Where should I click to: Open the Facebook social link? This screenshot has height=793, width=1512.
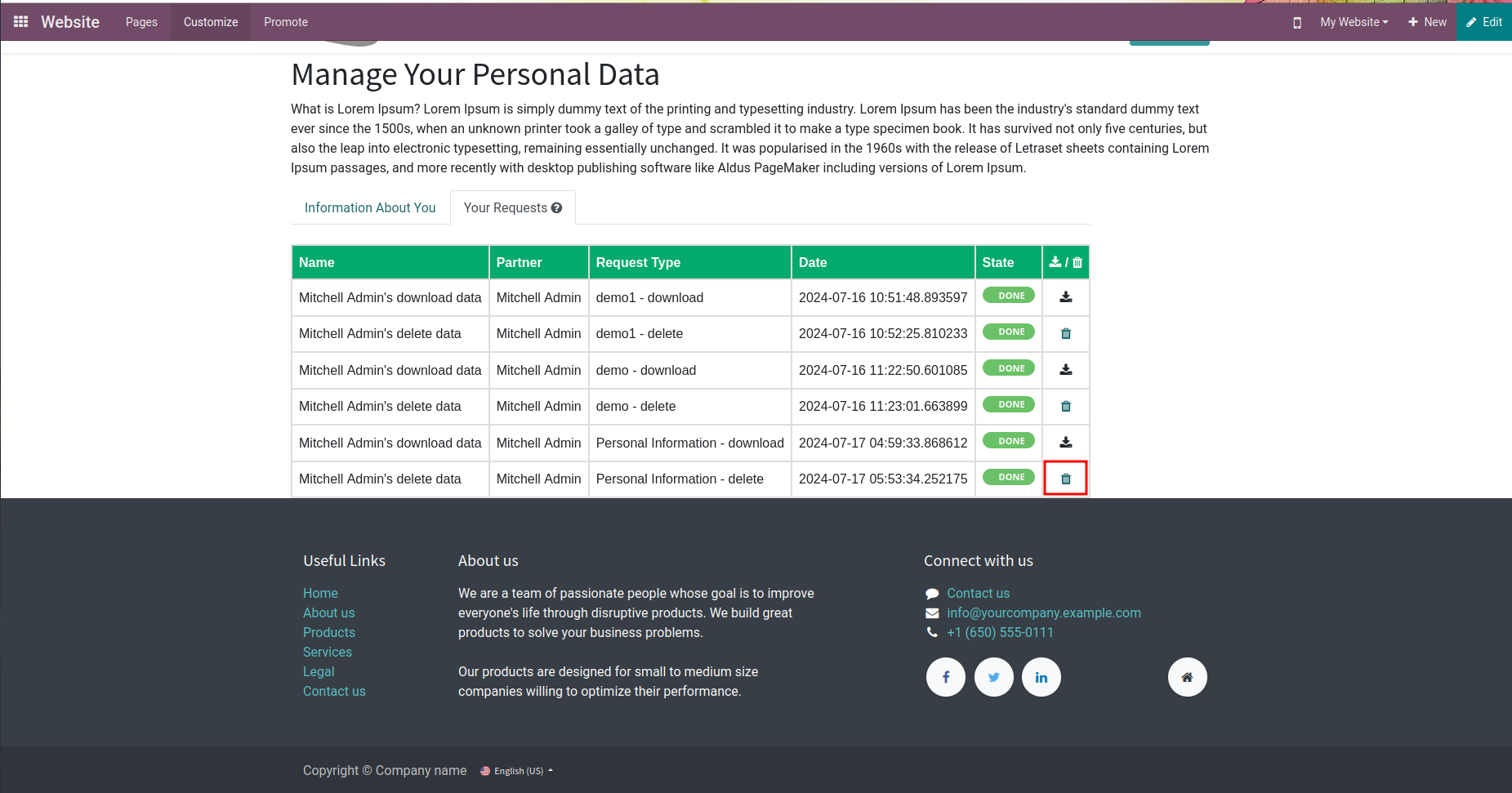click(946, 677)
